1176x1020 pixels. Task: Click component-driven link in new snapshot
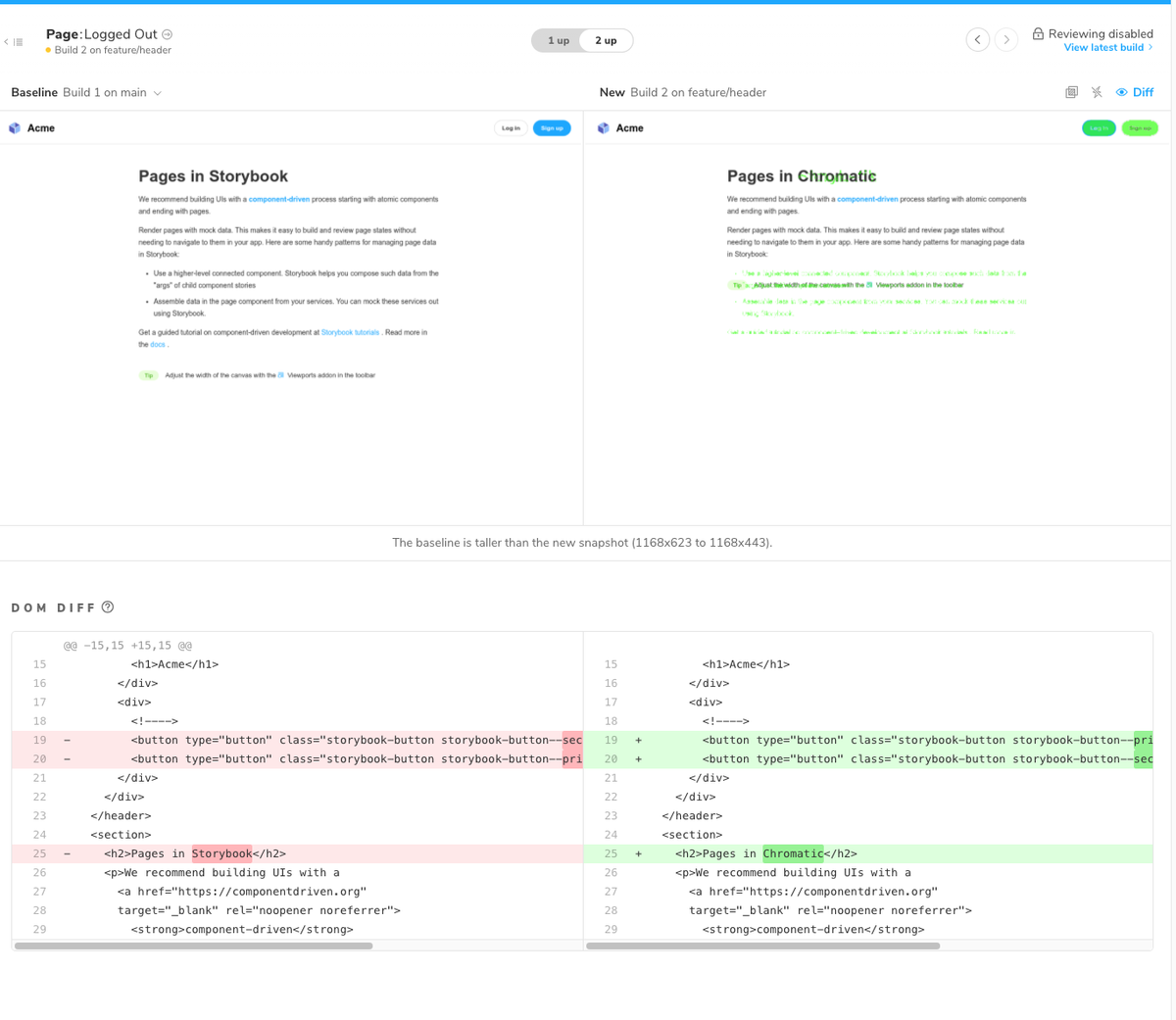click(867, 199)
